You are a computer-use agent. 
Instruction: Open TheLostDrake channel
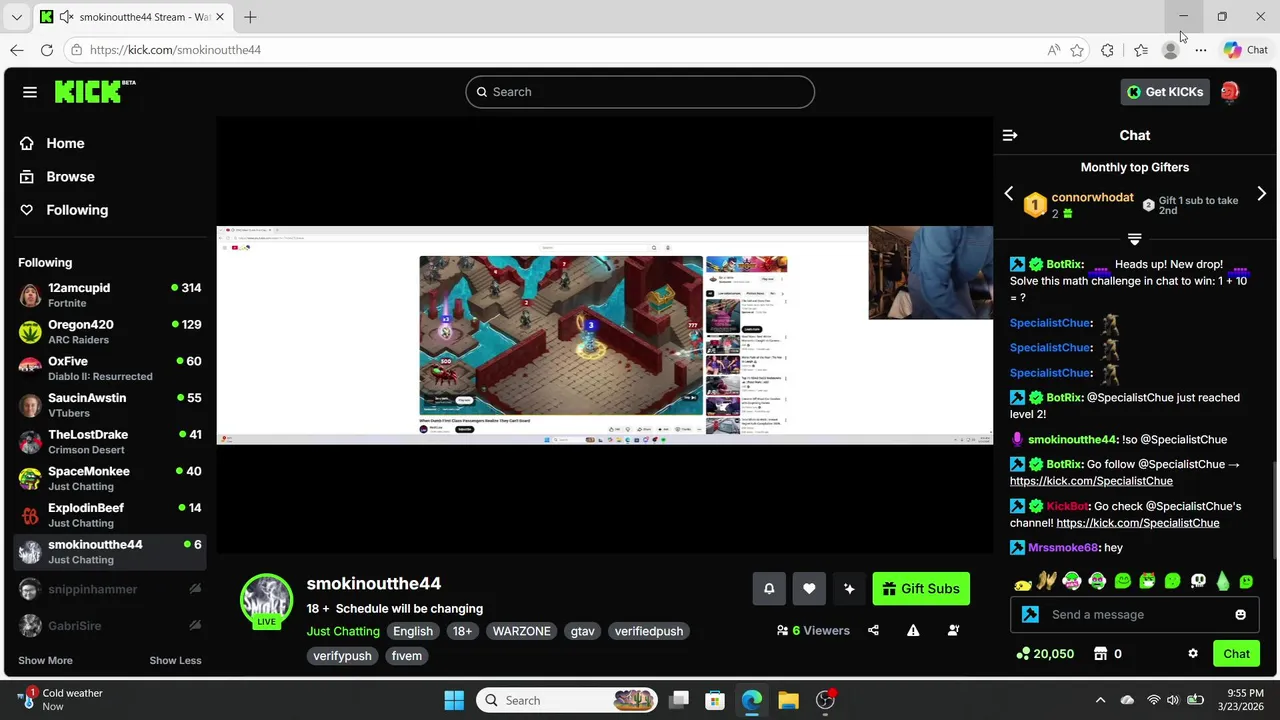click(110, 442)
